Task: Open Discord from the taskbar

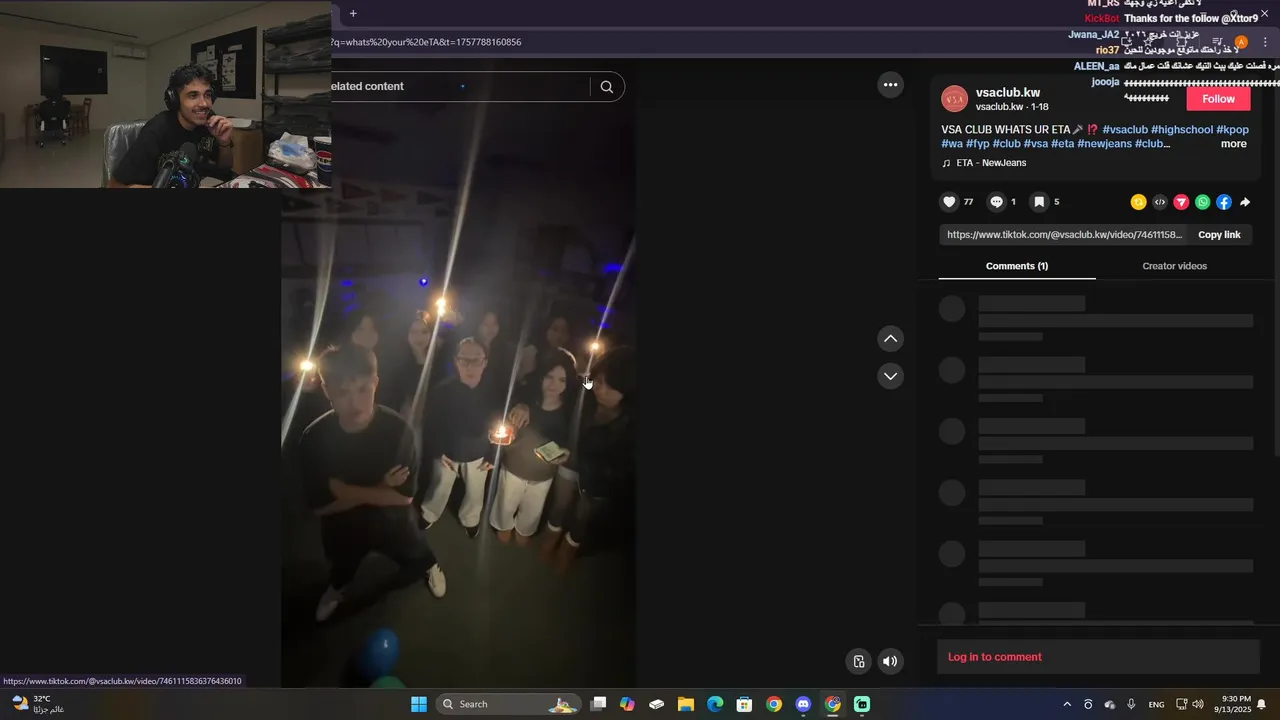Action: 803,704
